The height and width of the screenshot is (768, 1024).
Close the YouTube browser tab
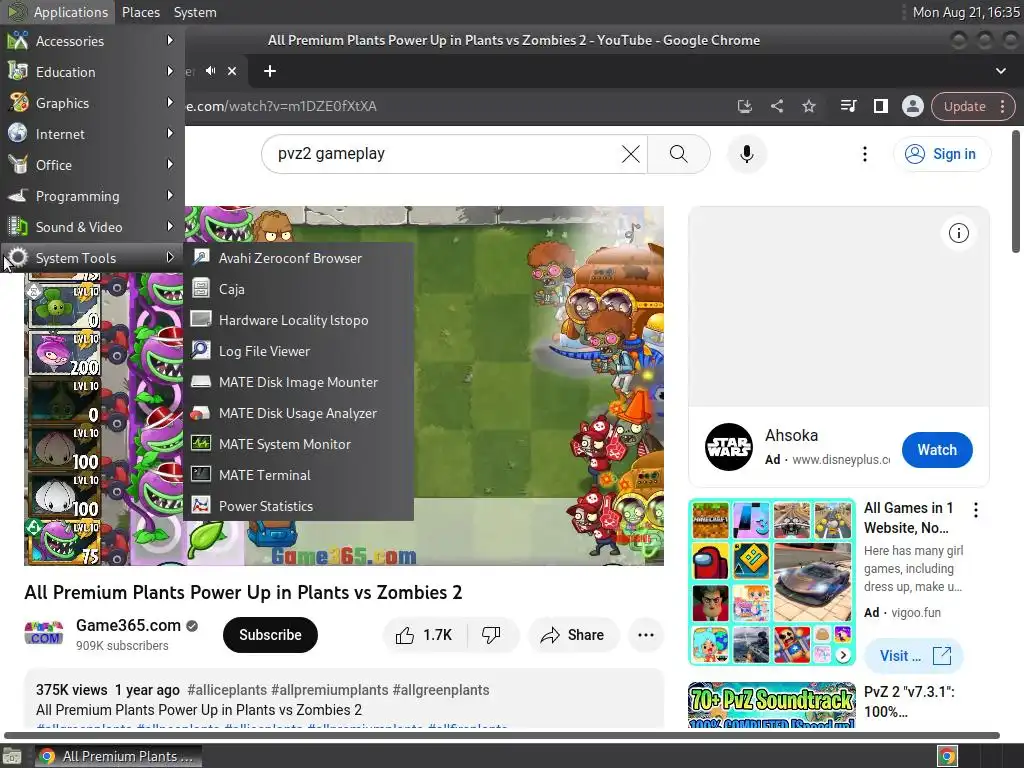232,71
